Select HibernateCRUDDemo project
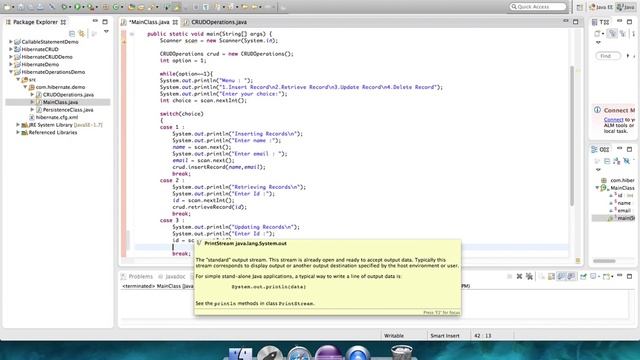Viewport: 640px width, 360px height. 47,57
